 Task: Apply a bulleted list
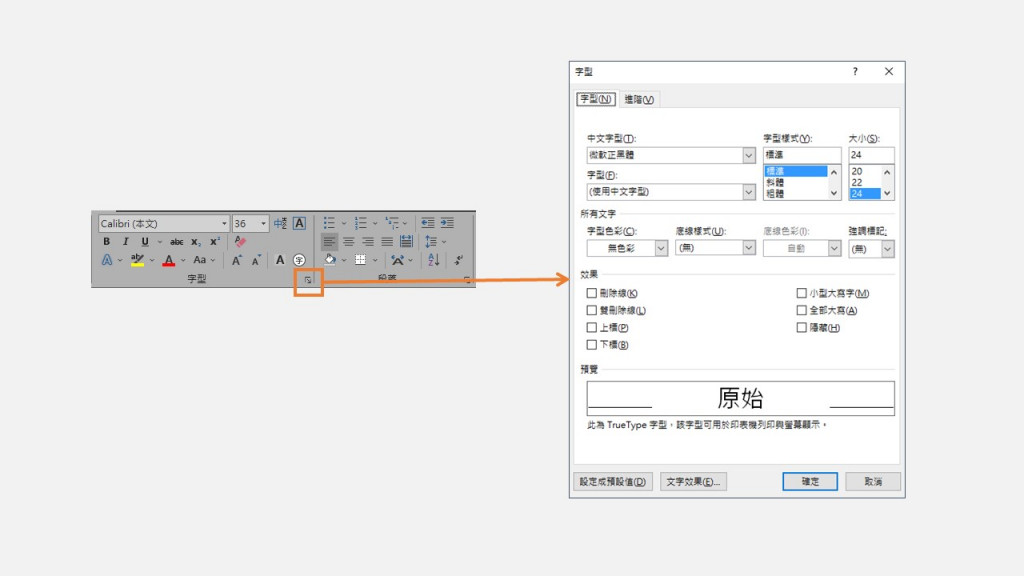pyautogui.click(x=329, y=223)
